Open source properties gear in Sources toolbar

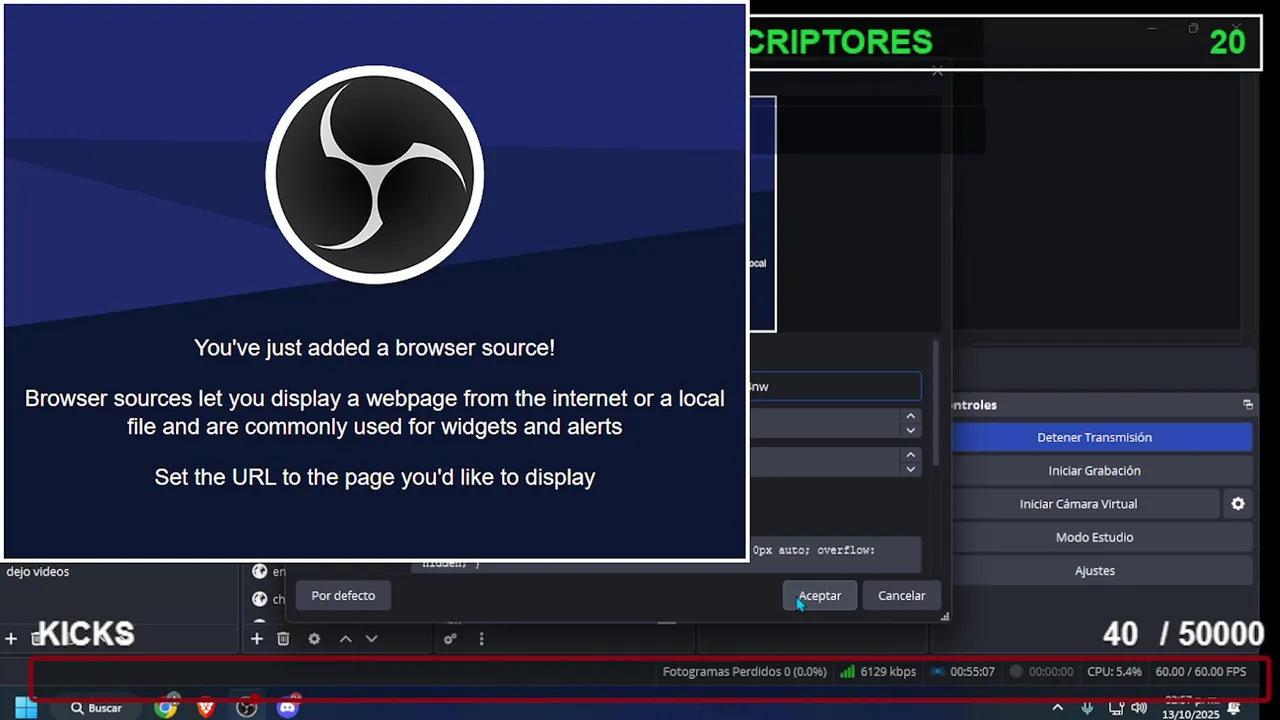pyautogui.click(x=314, y=639)
